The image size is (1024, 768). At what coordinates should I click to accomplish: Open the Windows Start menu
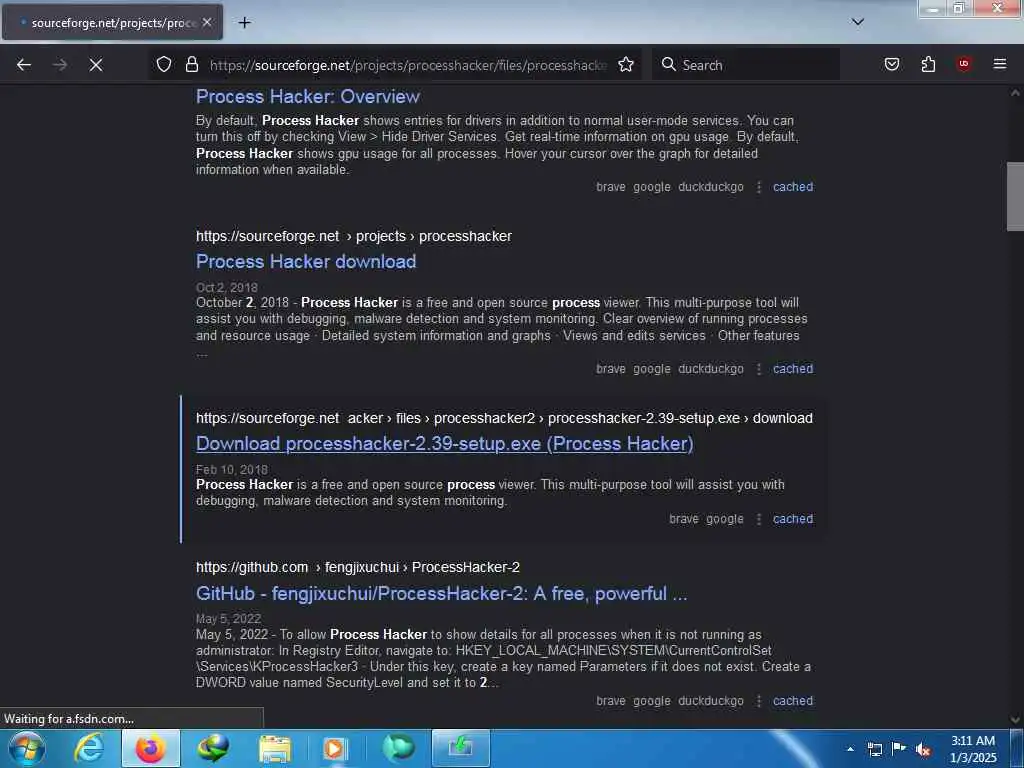click(27, 748)
